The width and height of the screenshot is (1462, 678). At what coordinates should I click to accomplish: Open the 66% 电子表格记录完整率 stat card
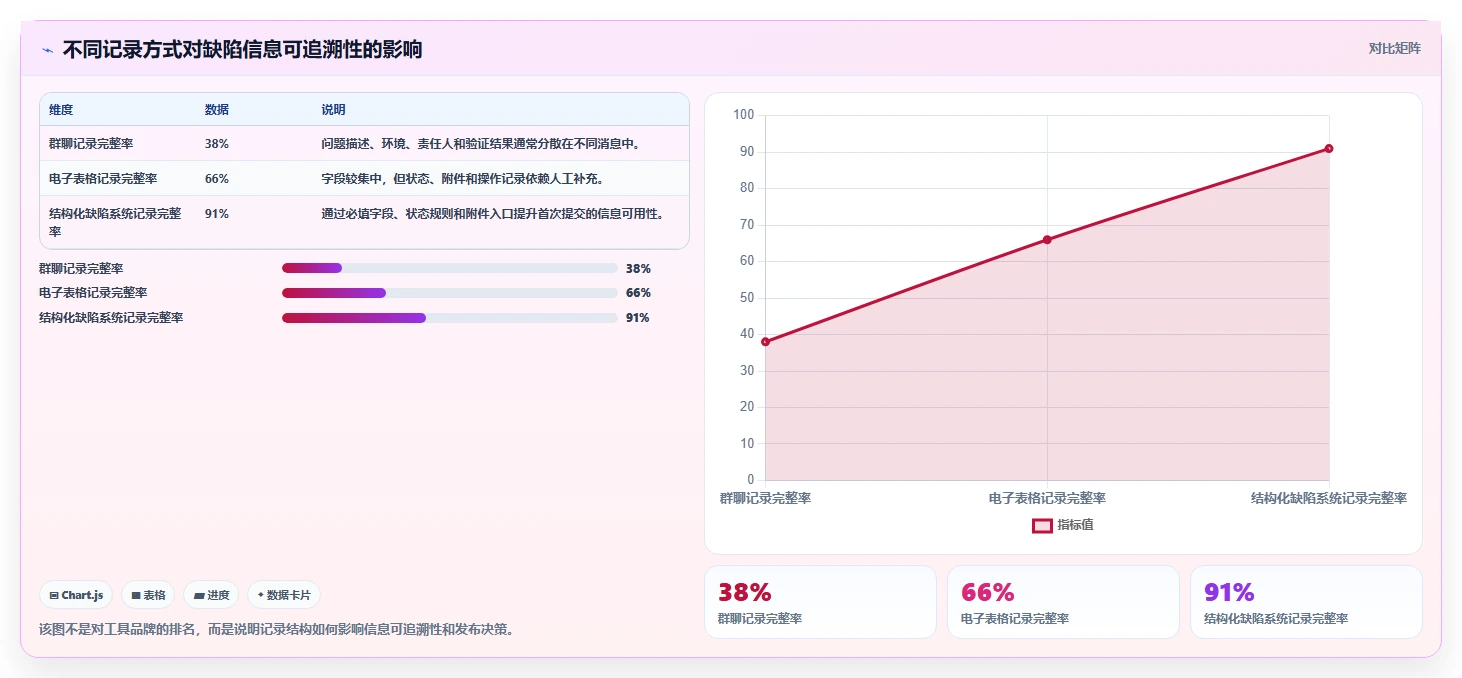[x=1063, y=602]
